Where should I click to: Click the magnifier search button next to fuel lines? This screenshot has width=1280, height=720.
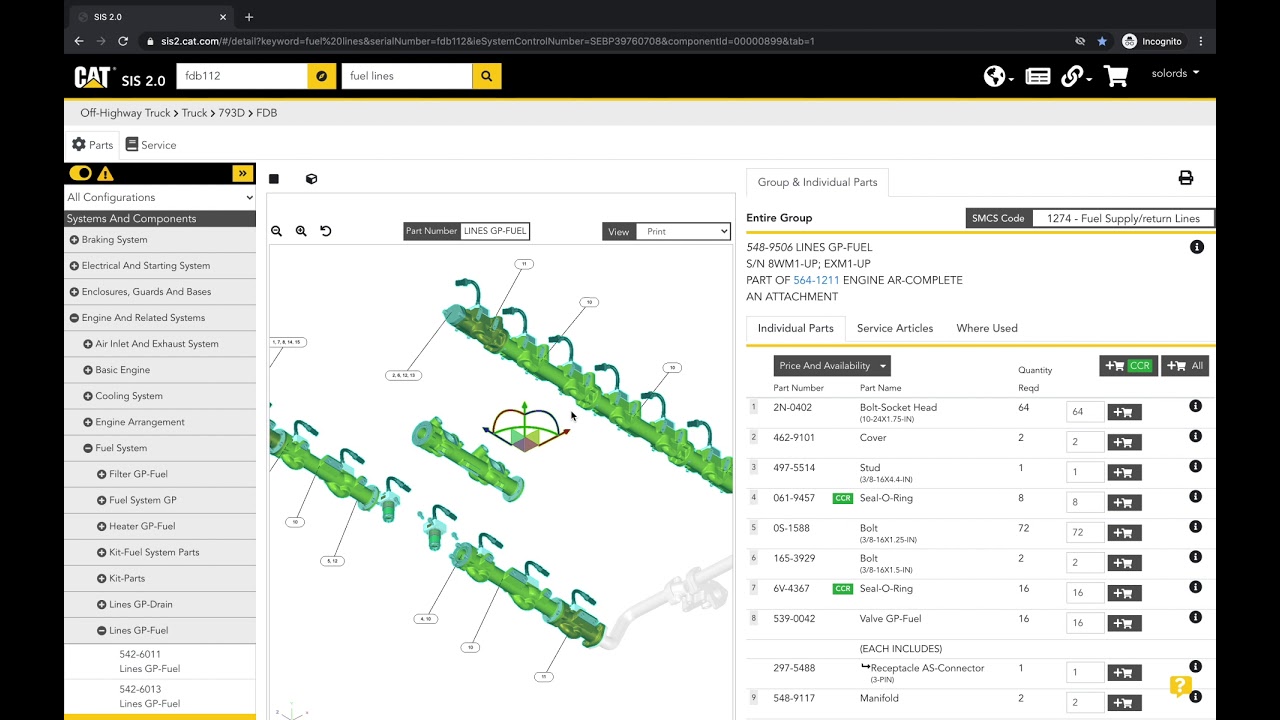(x=486, y=76)
